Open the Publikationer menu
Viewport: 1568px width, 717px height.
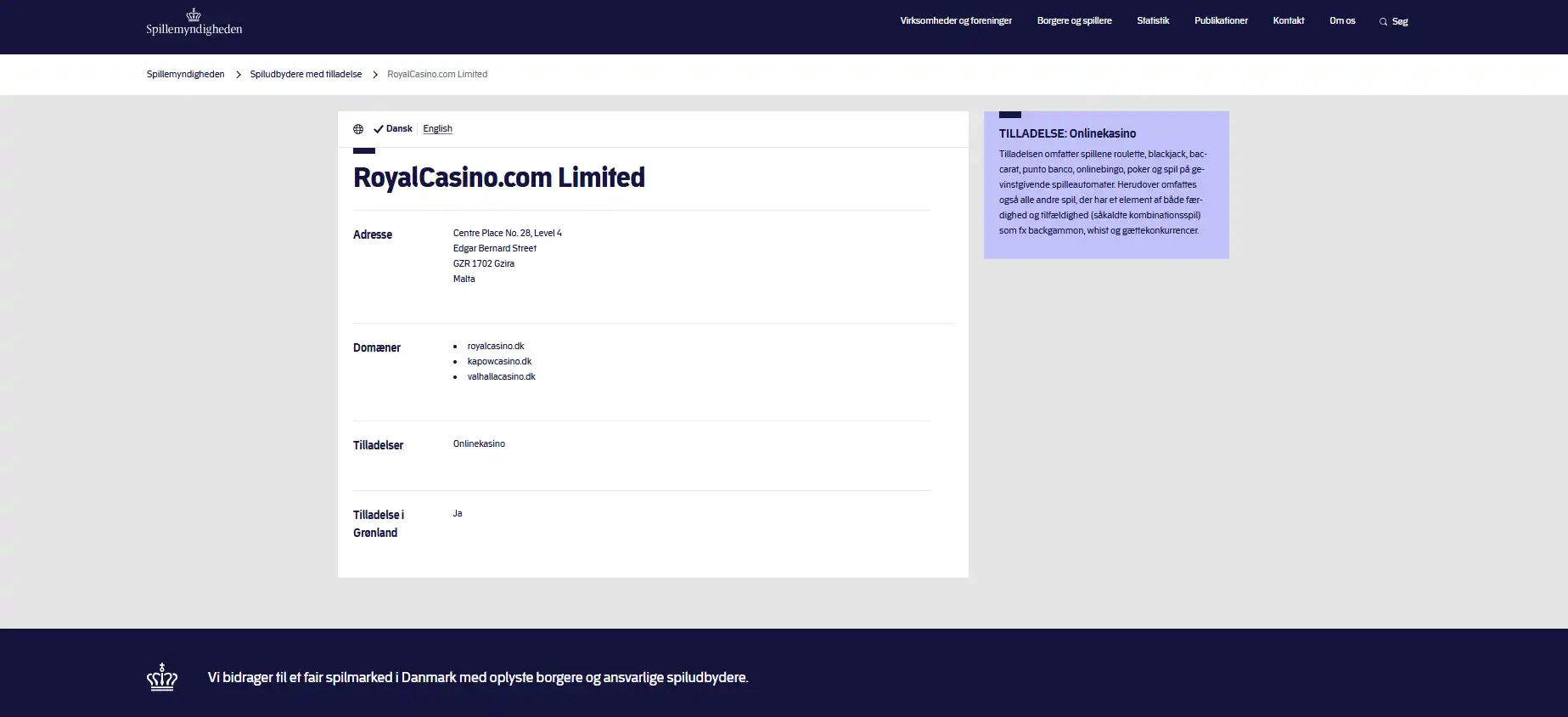click(1221, 20)
